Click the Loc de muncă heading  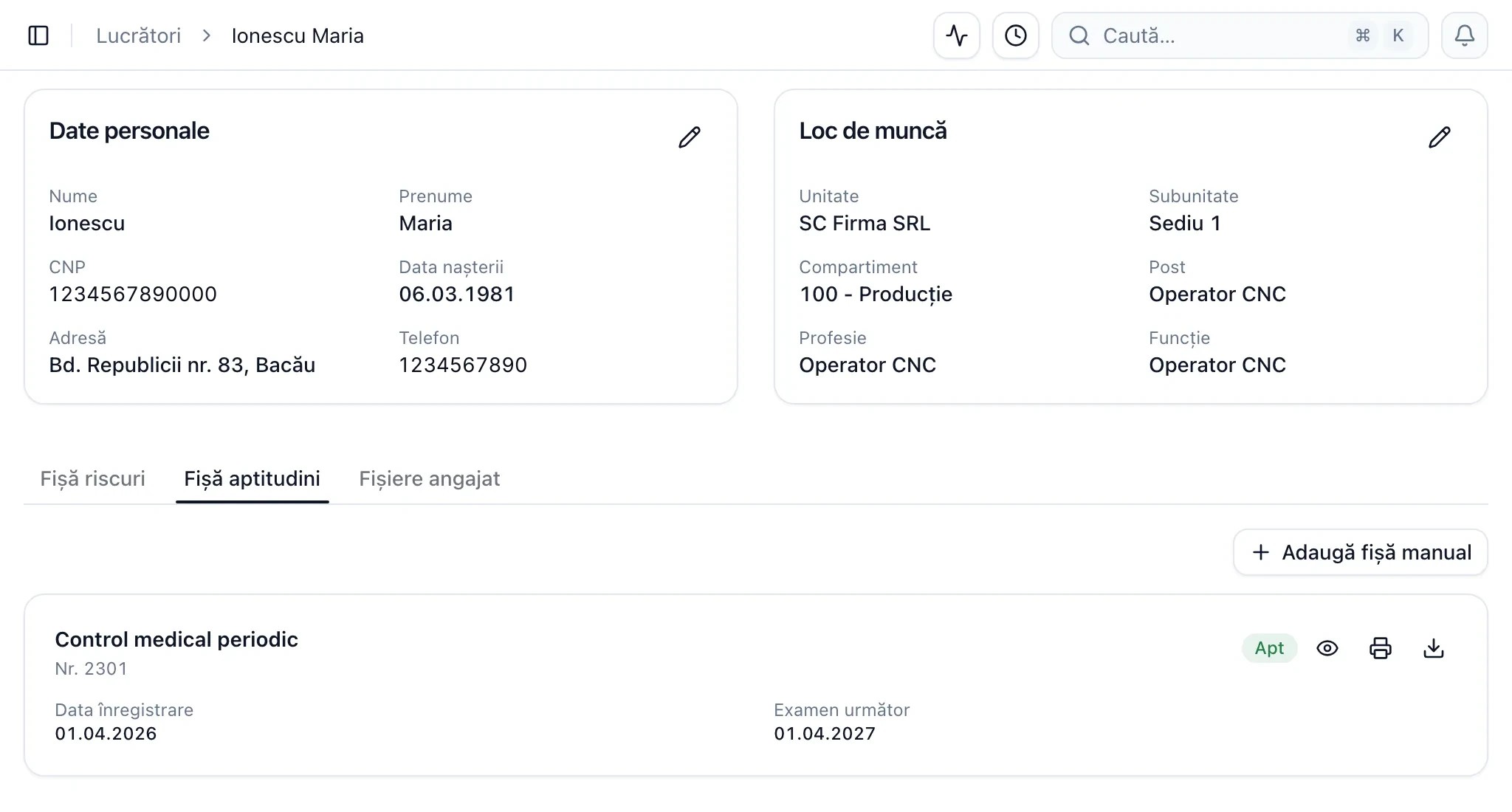coord(873,131)
